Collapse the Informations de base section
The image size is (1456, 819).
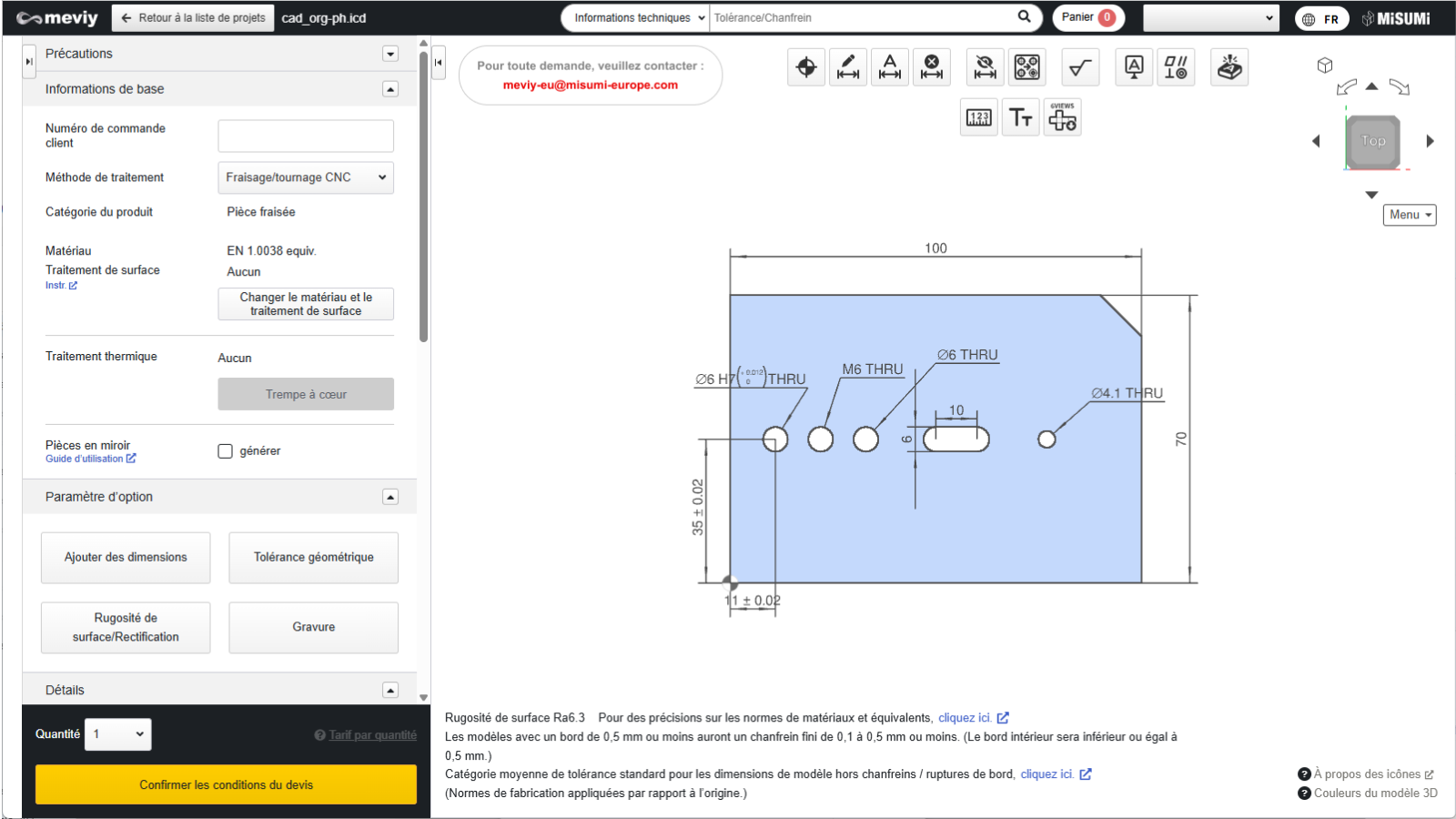pos(390,89)
